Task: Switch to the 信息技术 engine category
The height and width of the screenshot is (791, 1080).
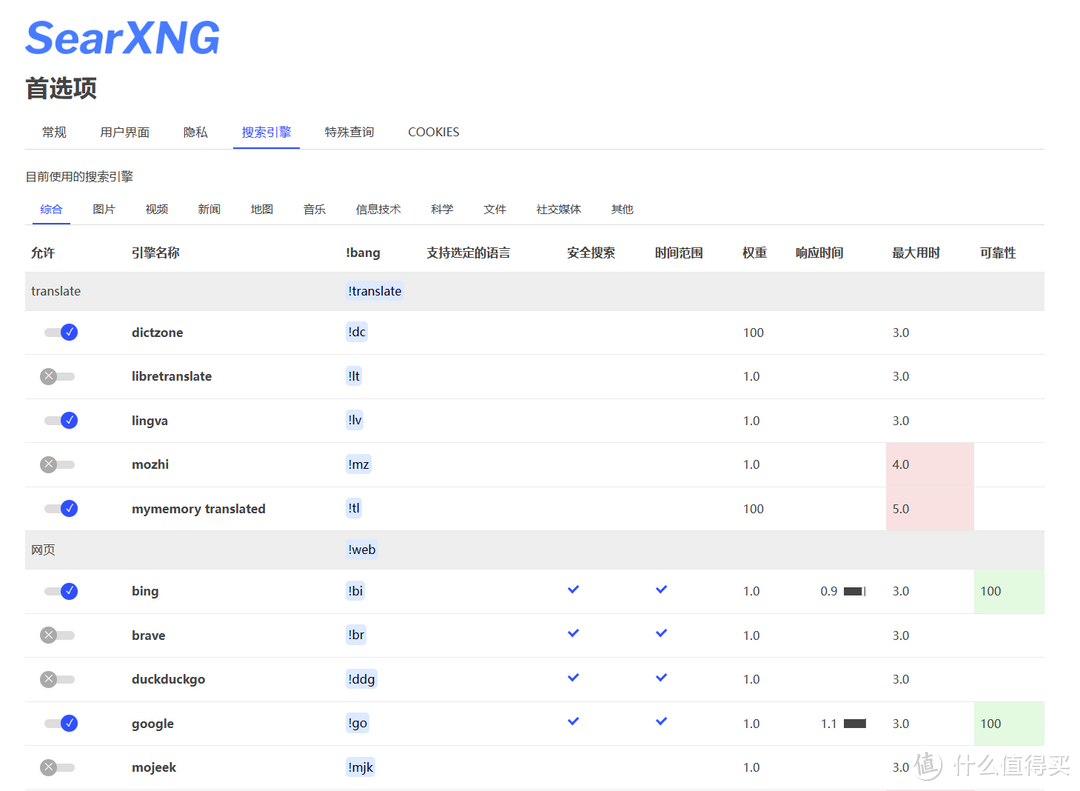Action: point(378,209)
